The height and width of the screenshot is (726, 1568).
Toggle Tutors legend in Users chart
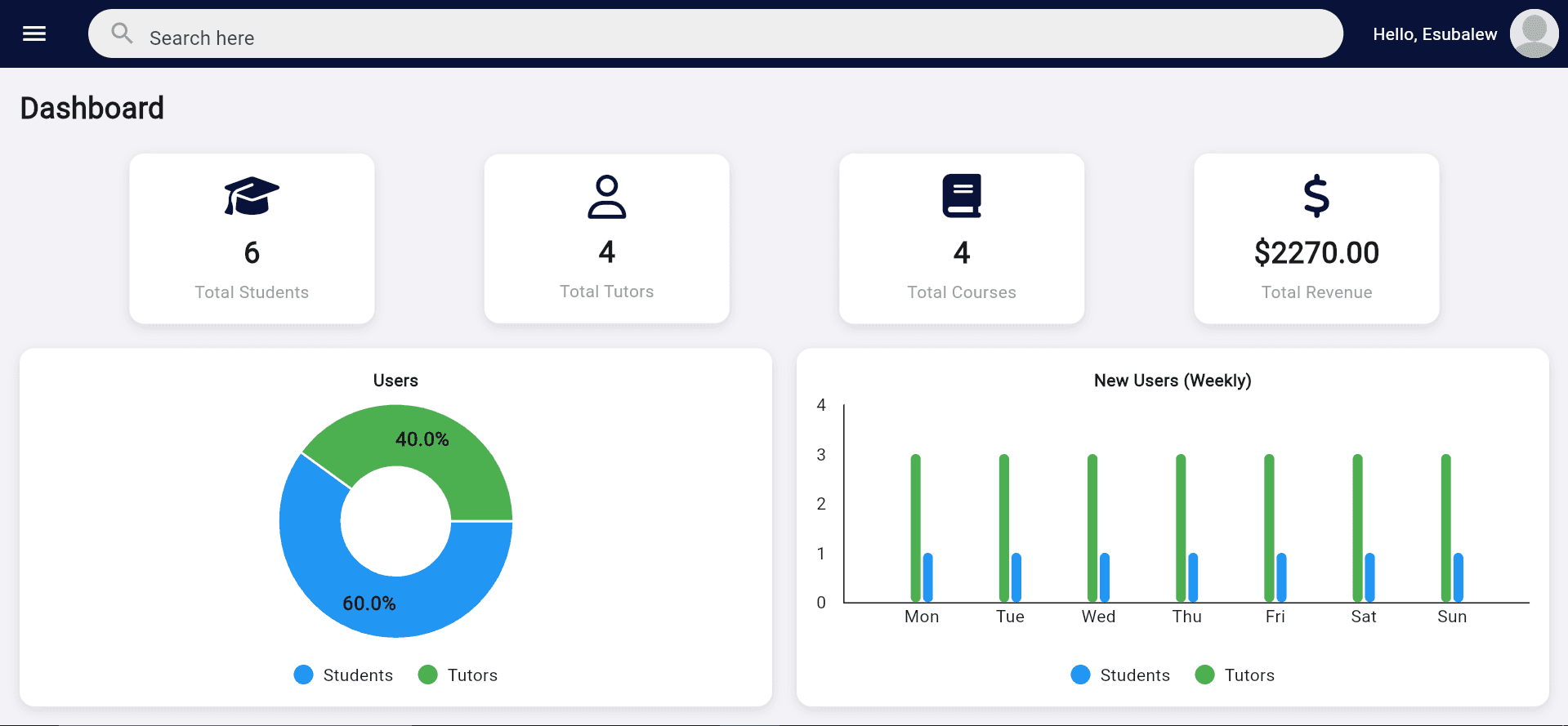(x=458, y=675)
